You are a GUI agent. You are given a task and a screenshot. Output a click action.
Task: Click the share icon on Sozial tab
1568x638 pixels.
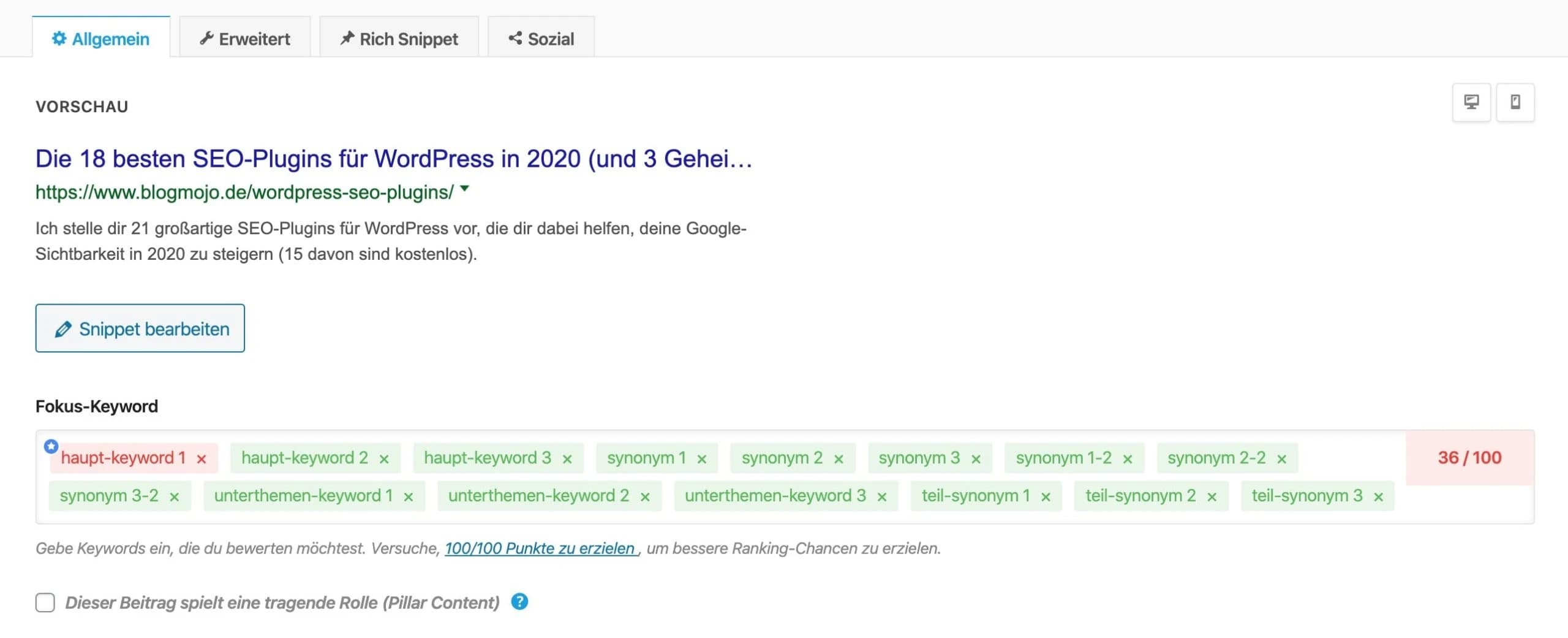[x=515, y=39]
